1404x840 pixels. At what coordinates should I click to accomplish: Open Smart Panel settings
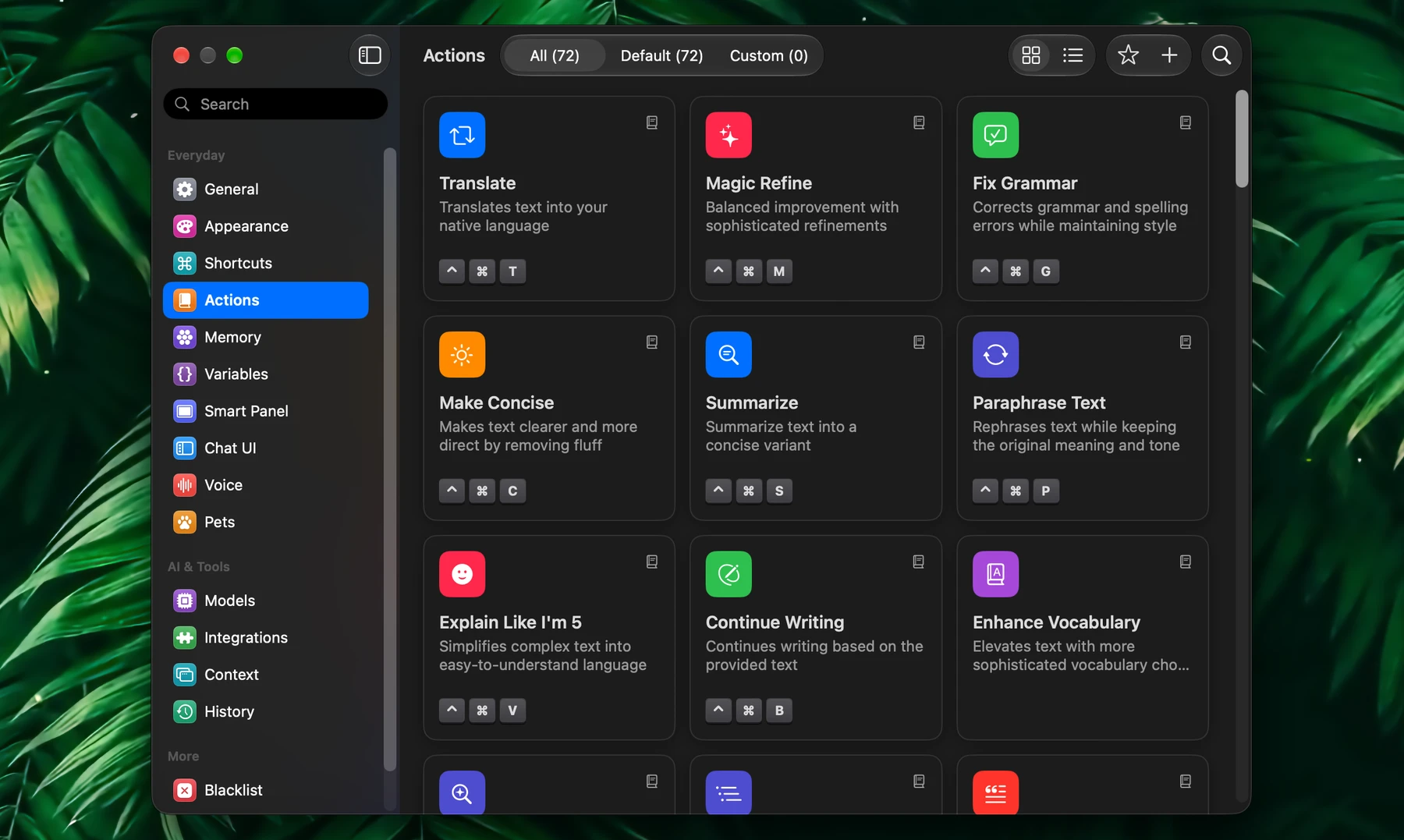(265, 411)
